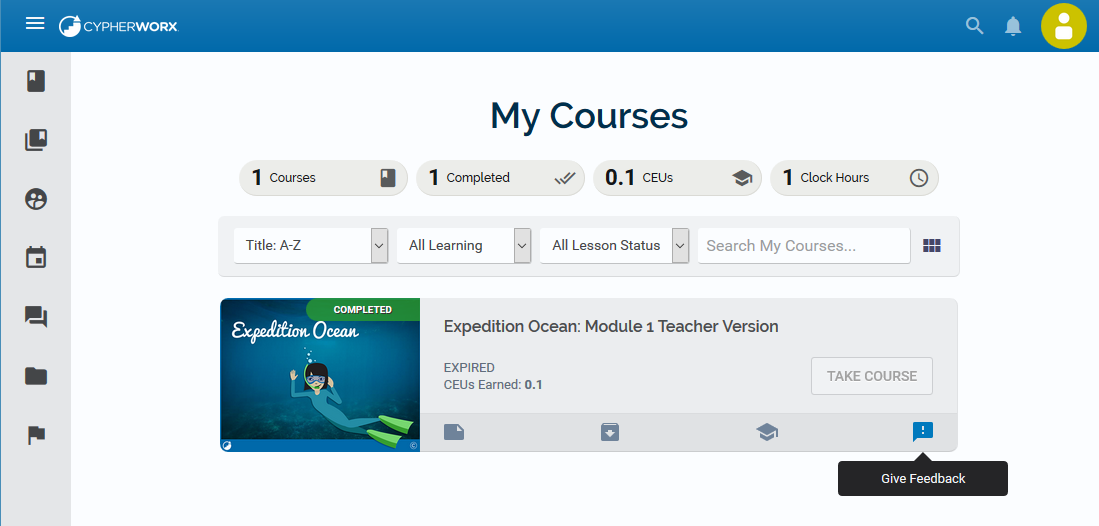The width and height of the screenshot is (1099, 526).
Task: Open the All Lesson Status dropdown
Action: click(x=615, y=245)
